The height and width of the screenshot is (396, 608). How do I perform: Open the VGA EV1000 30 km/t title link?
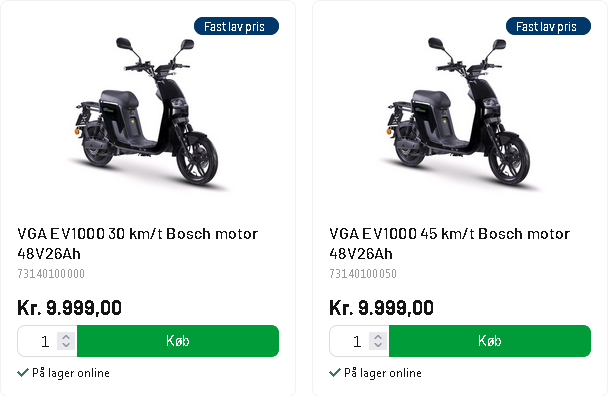(x=138, y=244)
